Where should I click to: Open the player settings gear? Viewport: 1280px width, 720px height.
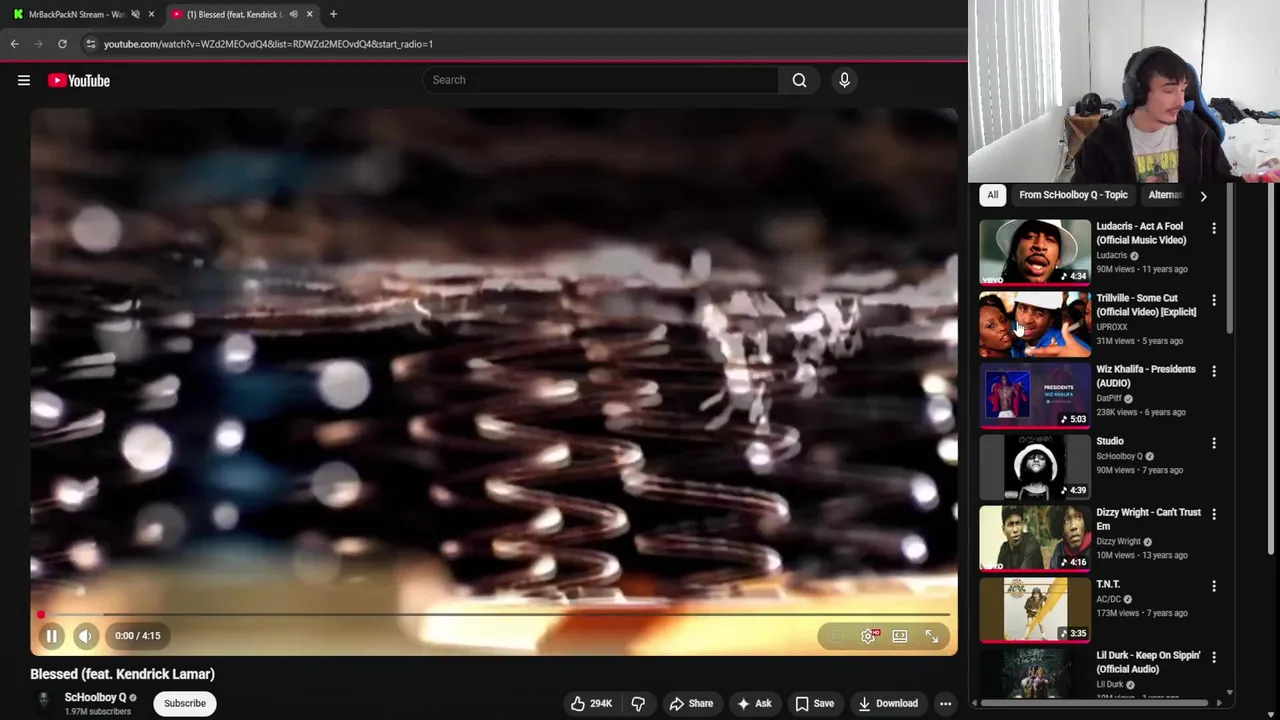tap(869, 636)
